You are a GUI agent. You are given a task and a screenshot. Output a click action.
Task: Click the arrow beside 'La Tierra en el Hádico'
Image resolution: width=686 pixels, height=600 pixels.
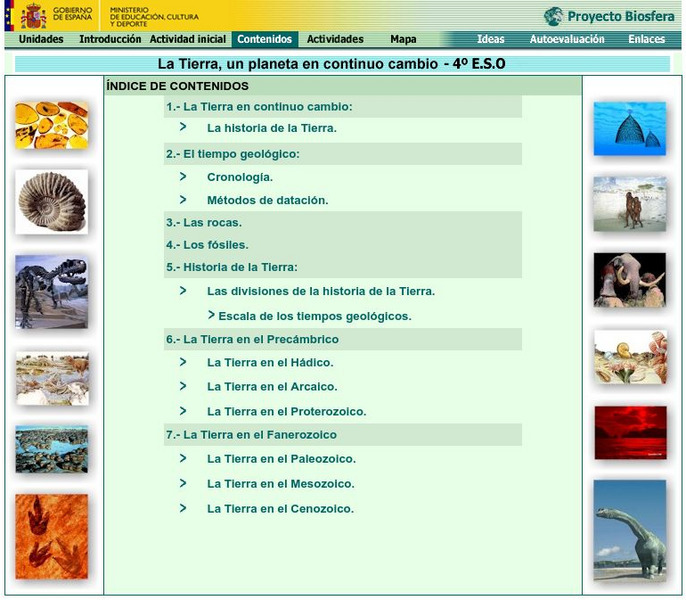[x=183, y=362]
